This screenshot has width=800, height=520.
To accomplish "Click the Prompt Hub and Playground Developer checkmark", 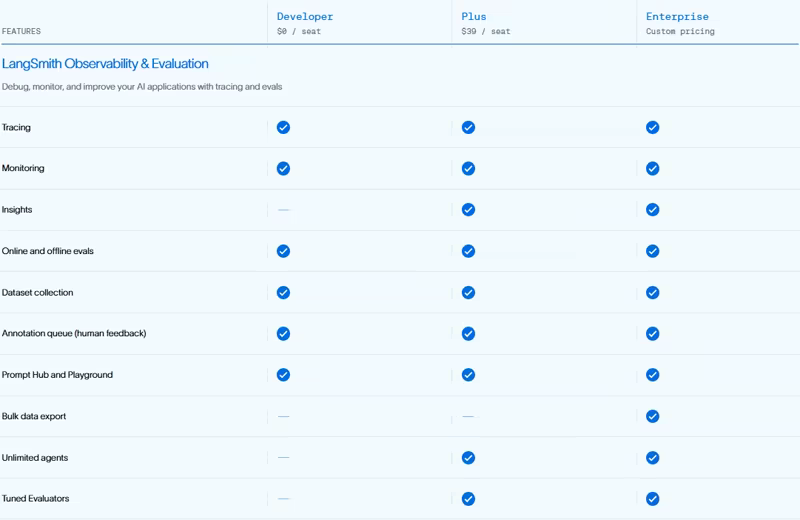I will 283,375.
